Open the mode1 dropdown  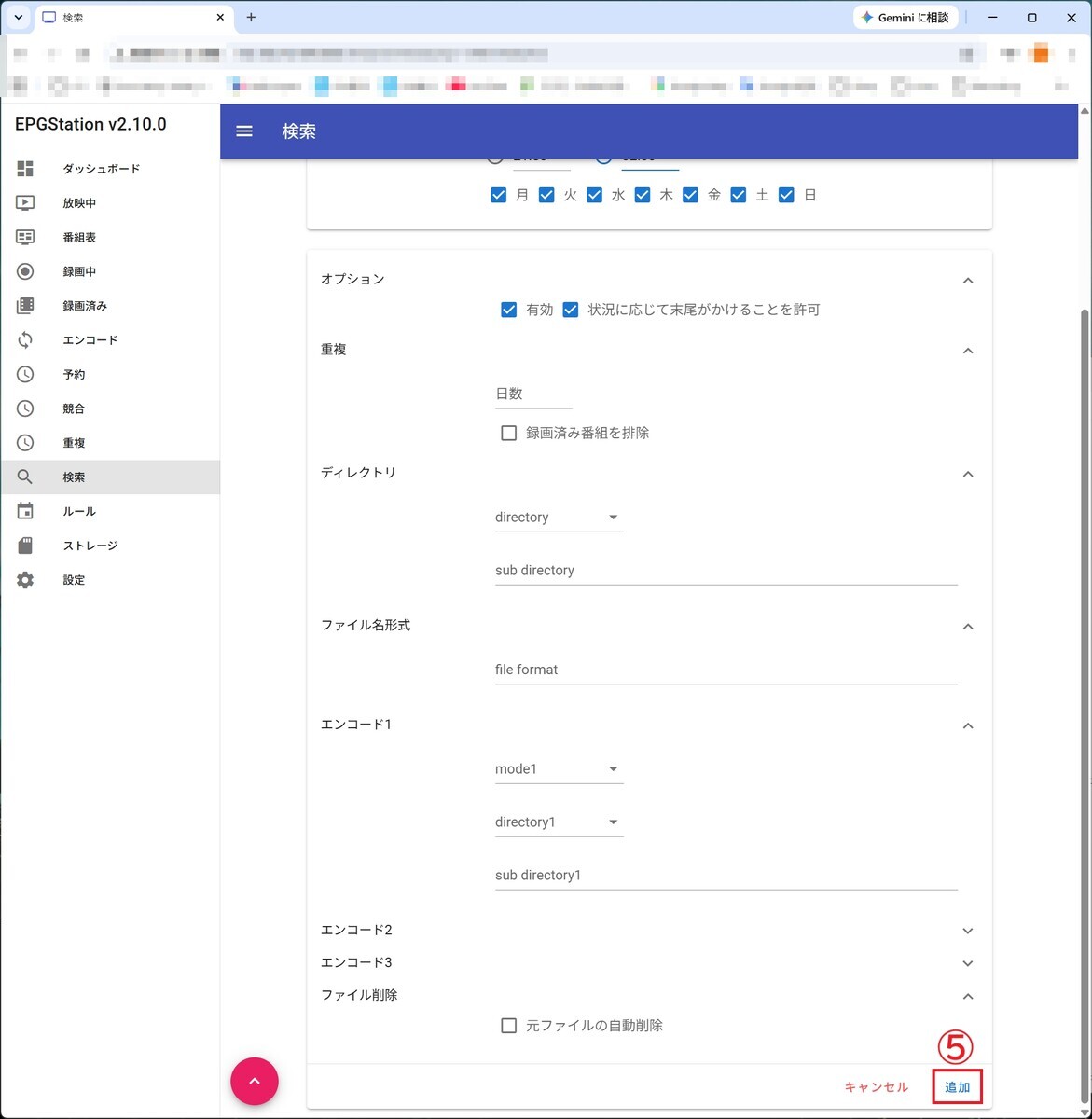[x=560, y=769]
